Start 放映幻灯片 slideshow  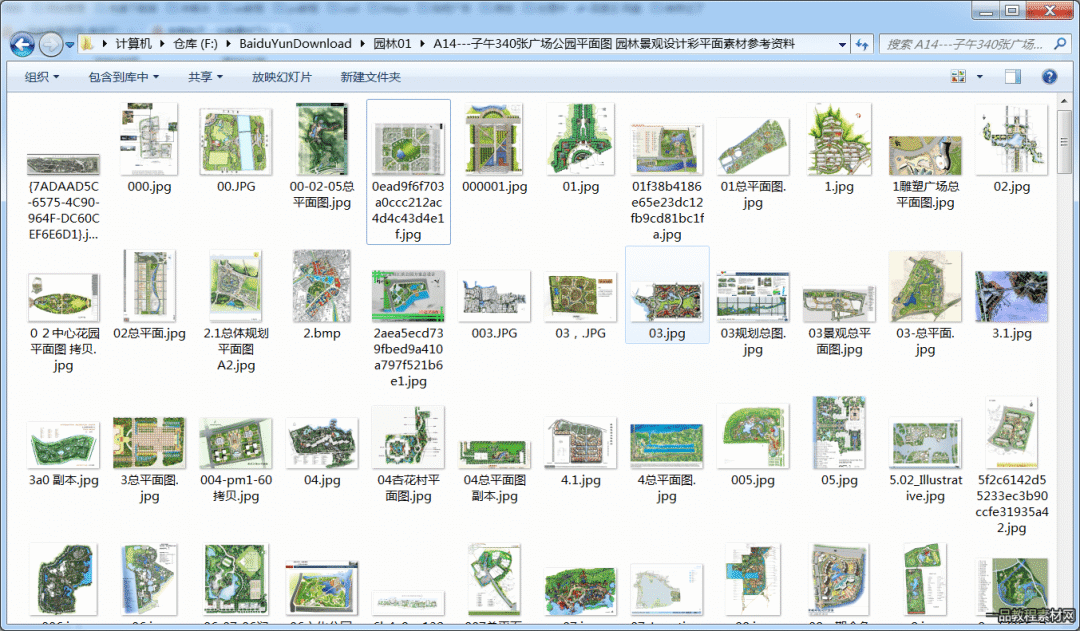tap(281, 76)
